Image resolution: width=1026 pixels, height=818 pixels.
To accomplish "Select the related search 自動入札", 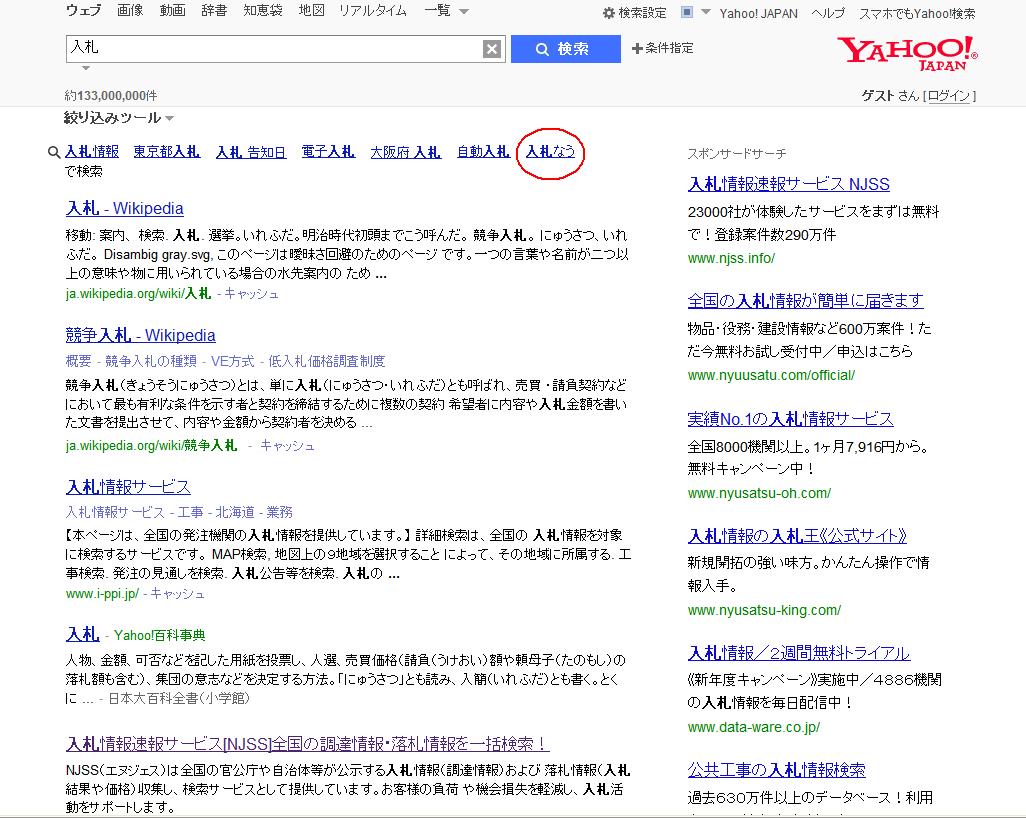I will tap(484, 152).
